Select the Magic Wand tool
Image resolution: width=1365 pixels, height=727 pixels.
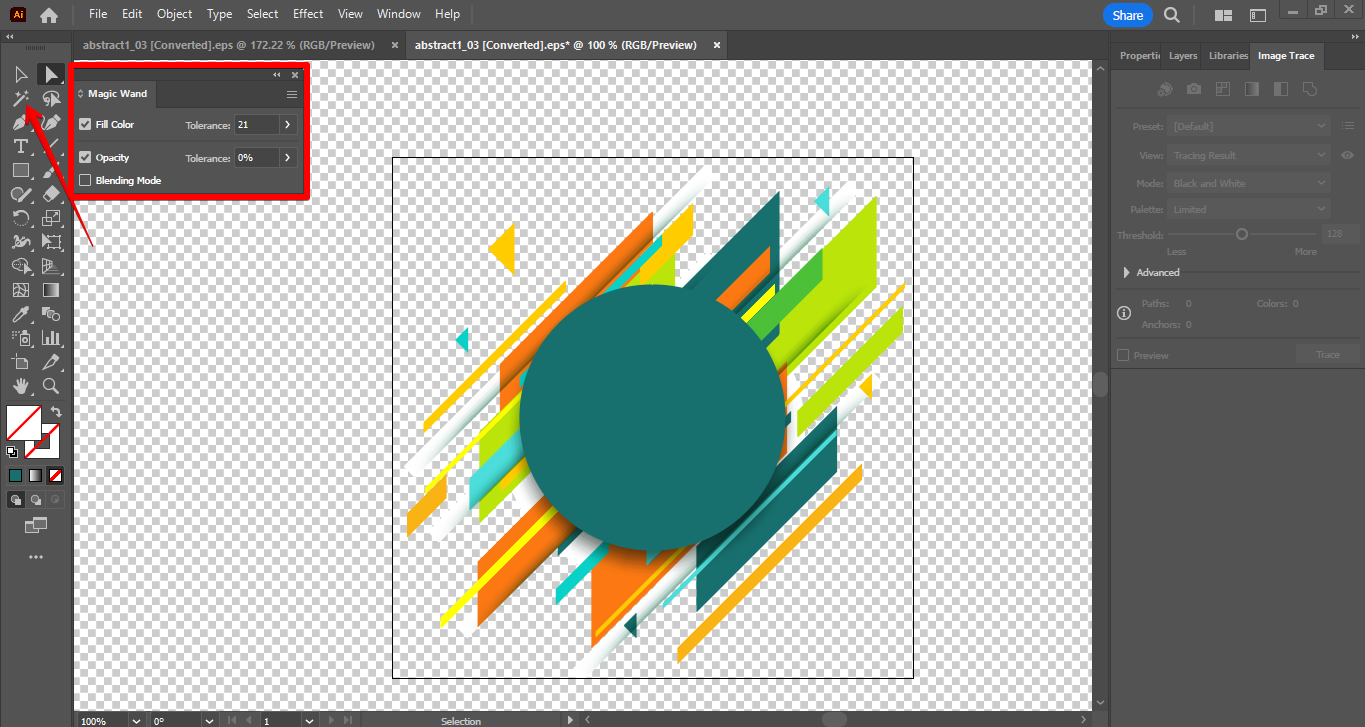pyautogui.click(x=20, y=98)
